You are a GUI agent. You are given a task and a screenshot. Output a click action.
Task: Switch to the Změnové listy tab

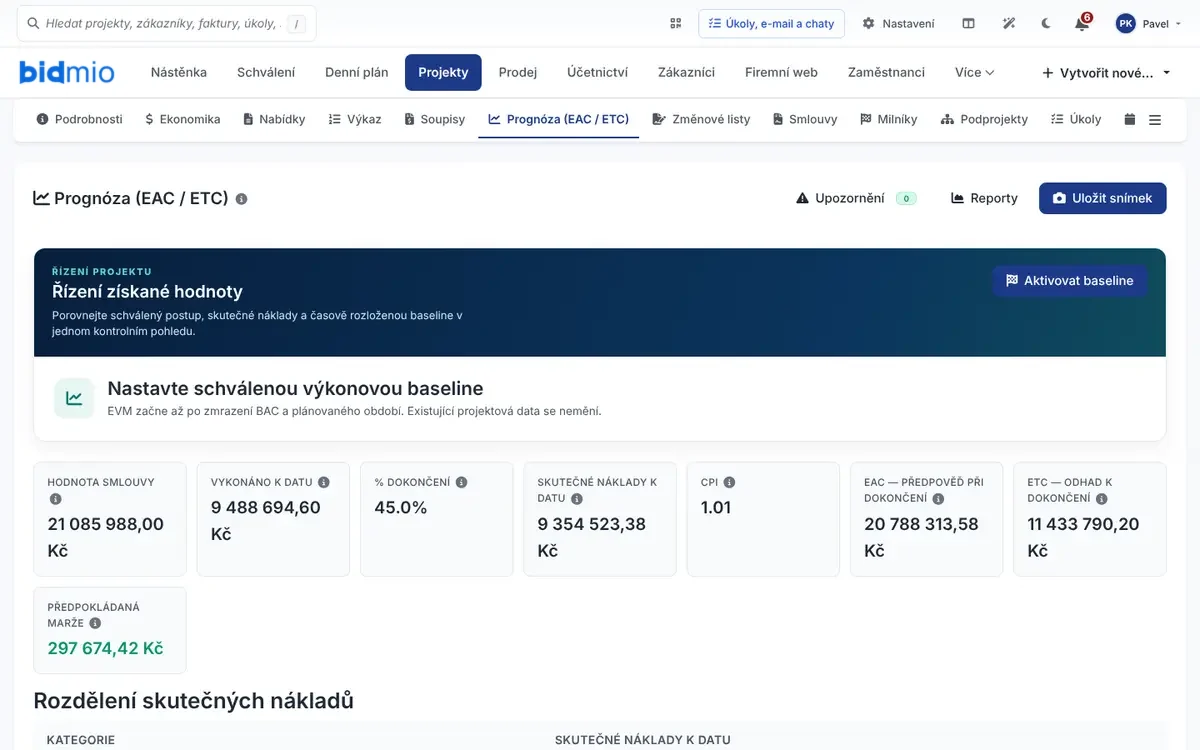(x=701, y=119)
